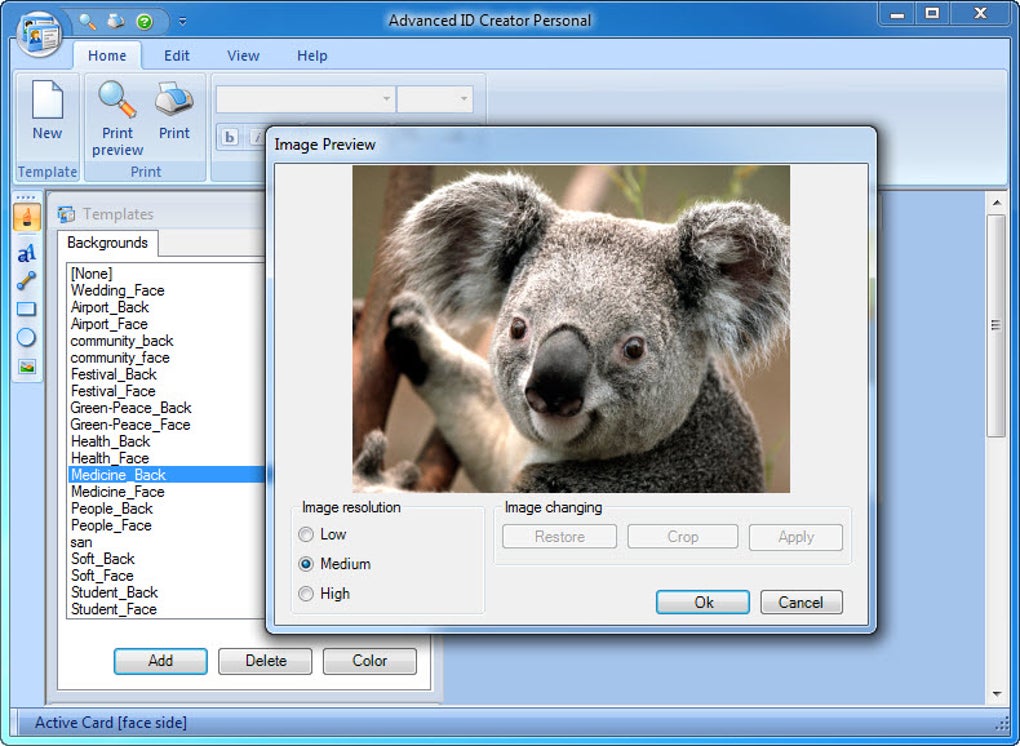Click the New template icon
The width and height of the screenshot is (1020, 746).
click(47, 100)
